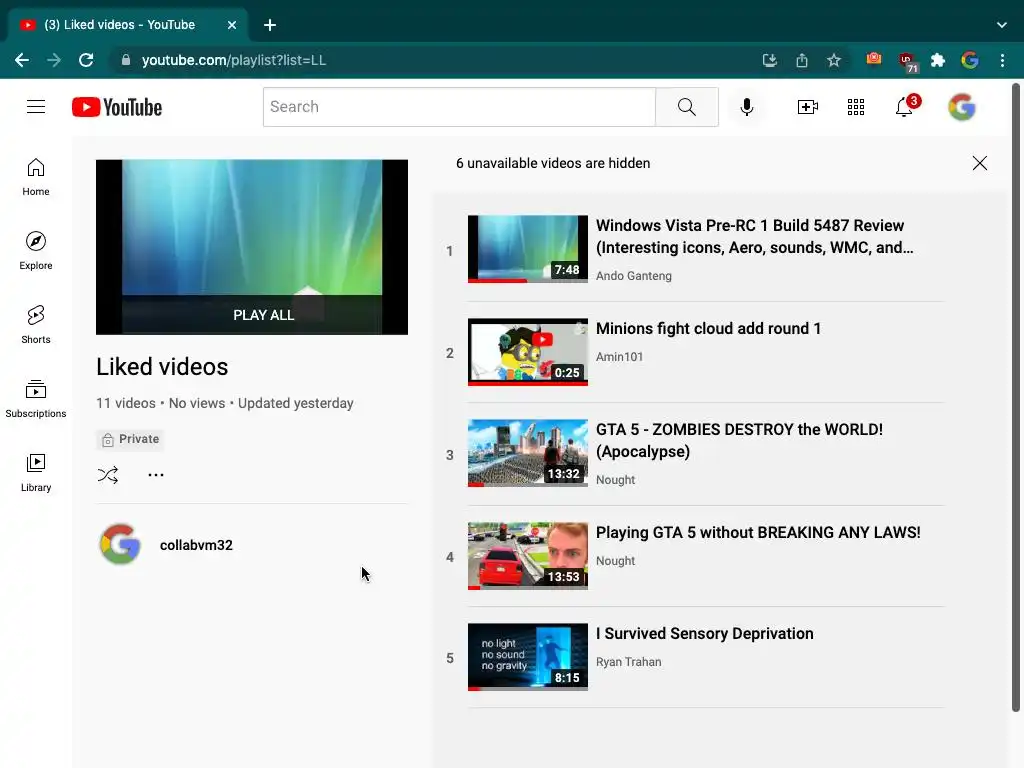This screenshot has height=768, width=1024.
Task: Start voice search with microphone icon
Action: click(746, 106)
